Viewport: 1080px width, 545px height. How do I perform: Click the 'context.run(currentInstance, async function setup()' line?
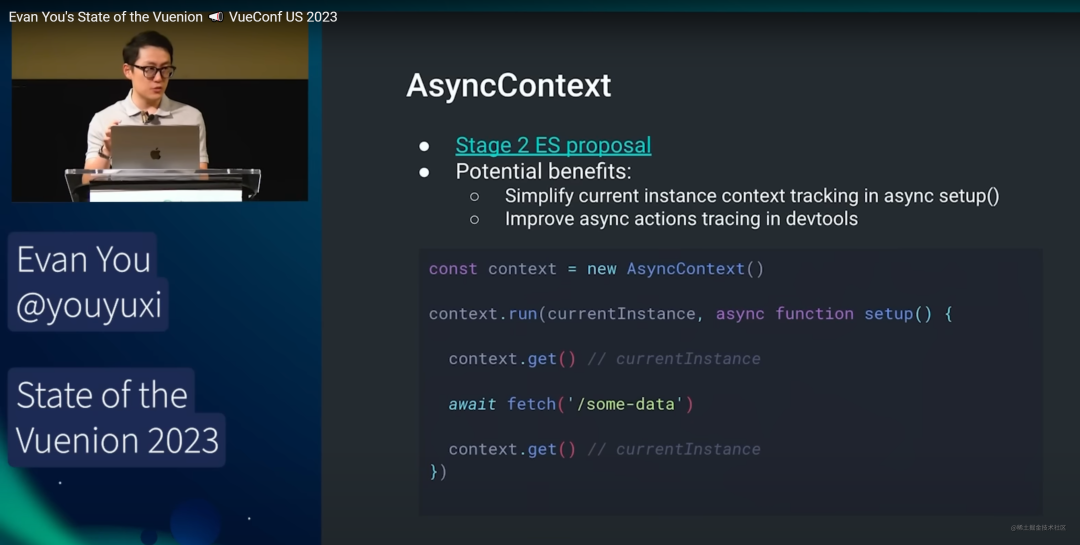[690, 314]
